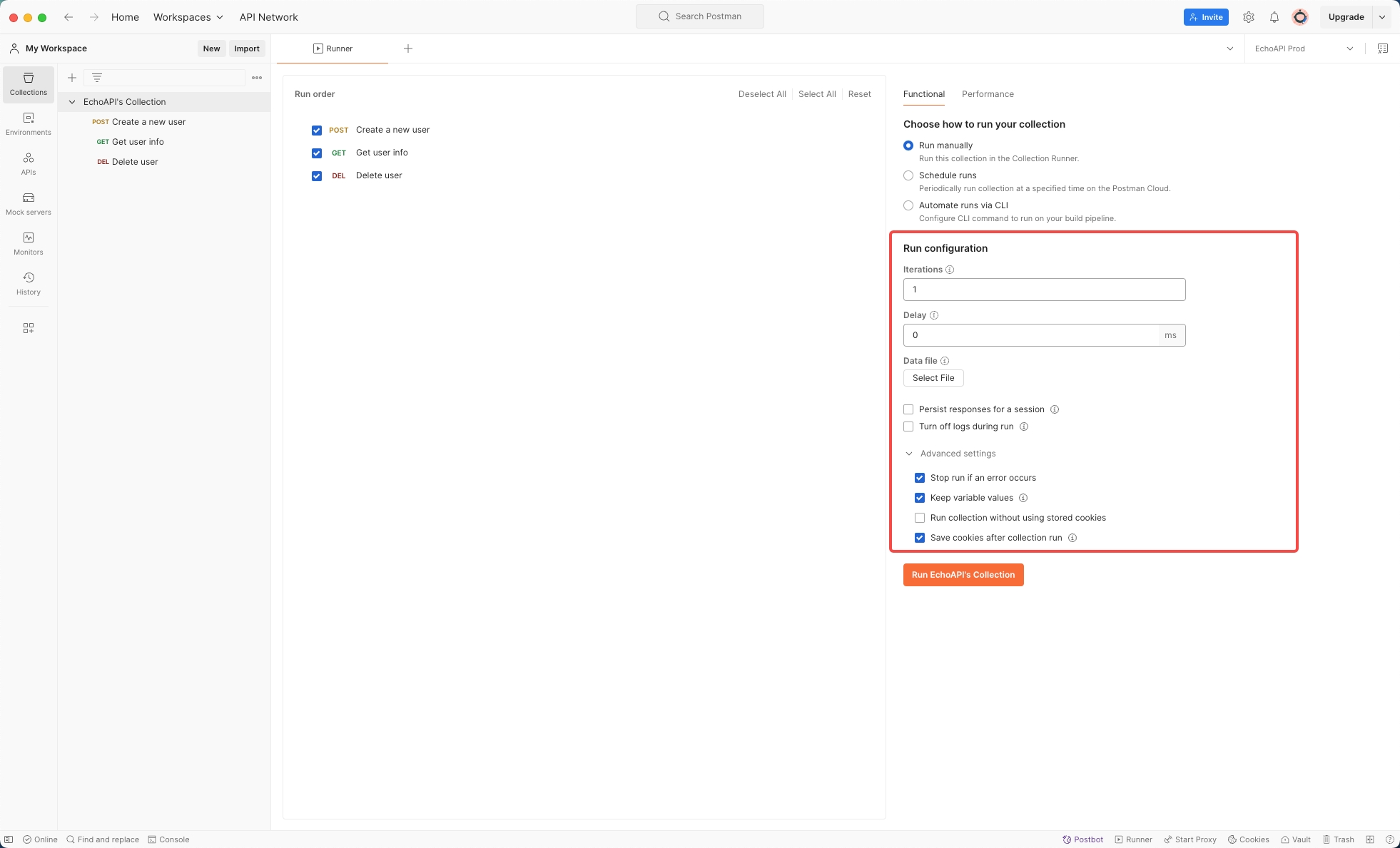Click the Delay input field

click(1045, 335)
